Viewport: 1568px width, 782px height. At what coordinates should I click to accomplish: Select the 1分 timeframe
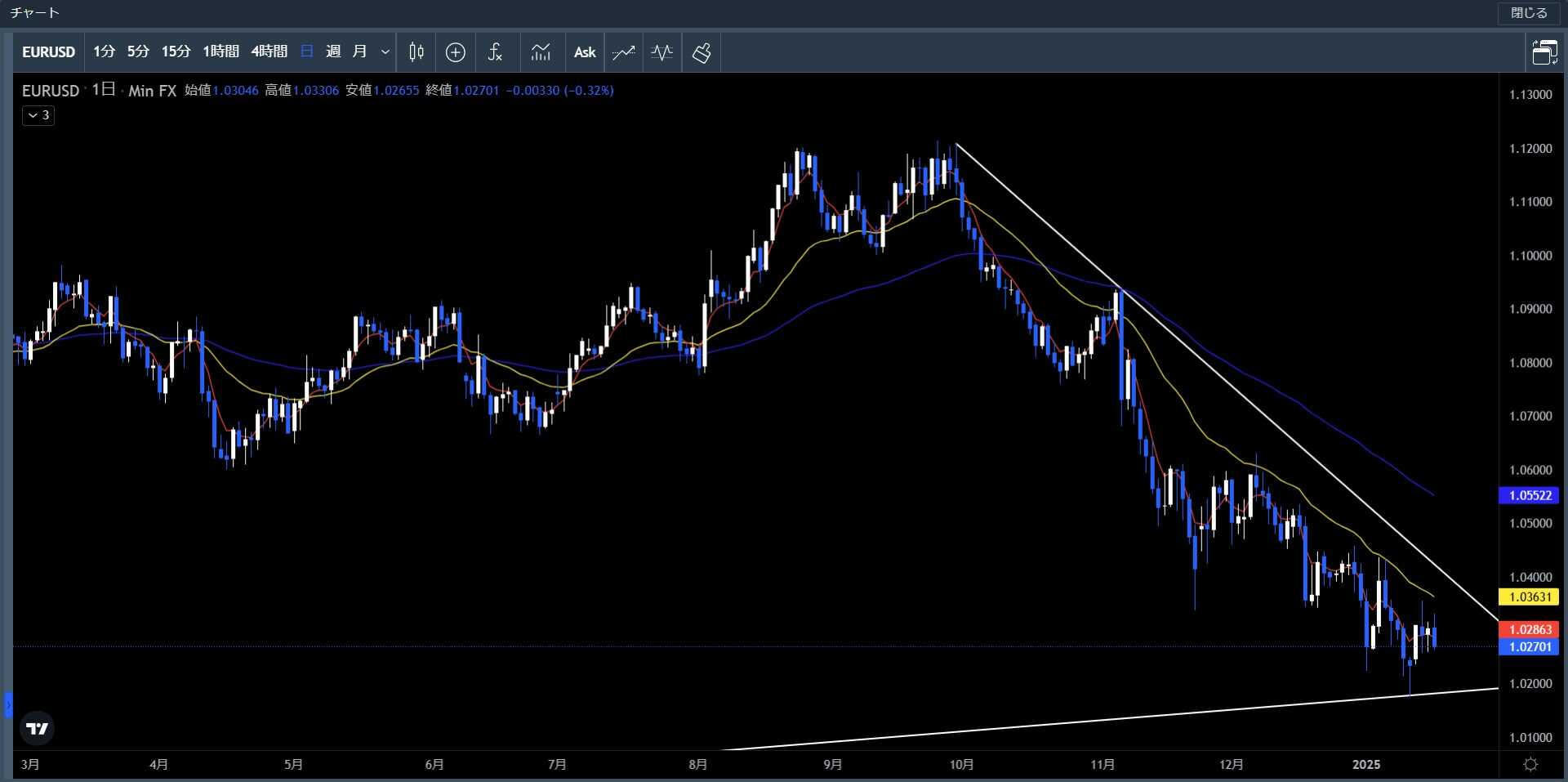(104, 52)
